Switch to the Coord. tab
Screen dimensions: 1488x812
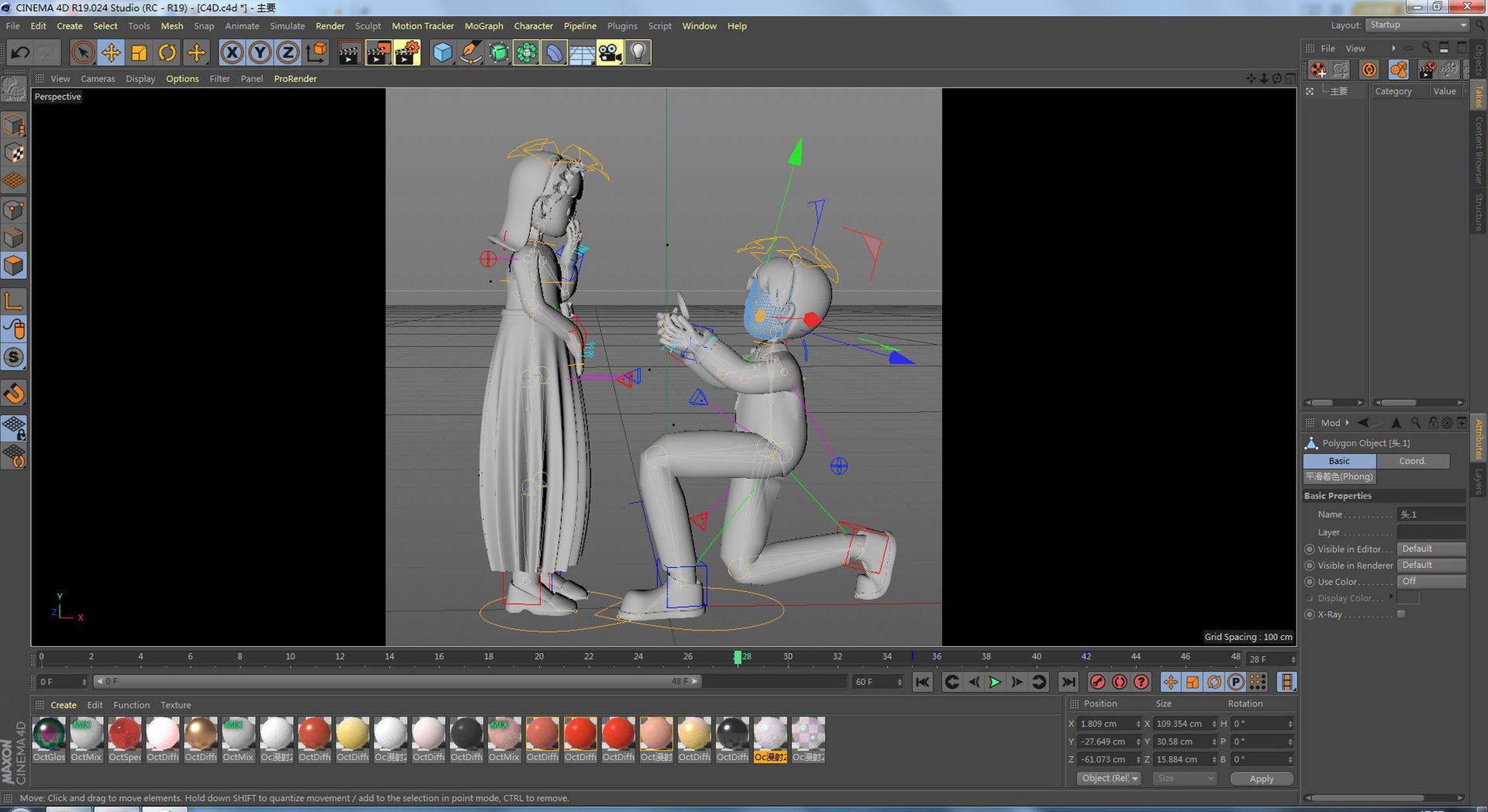(1412, 461)
